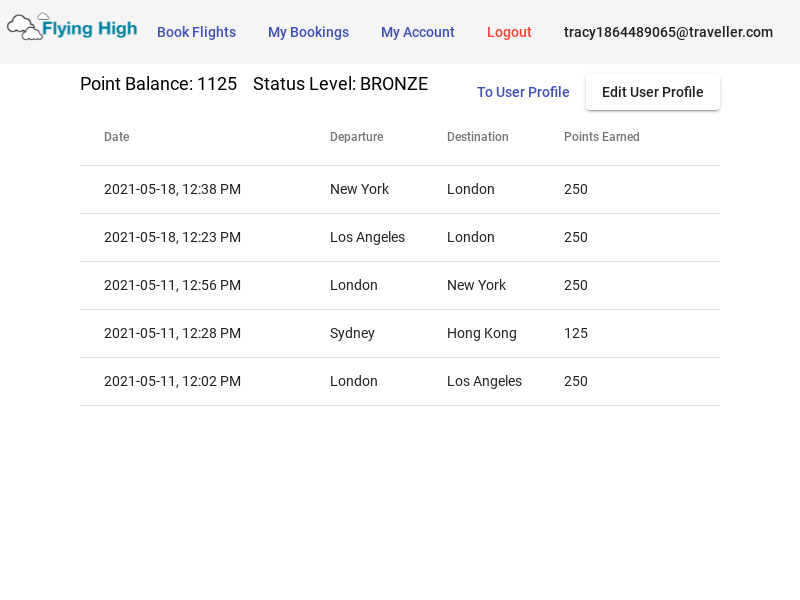Click the Status Level BRONZE text
Image resolution: width=800 pixels, height=600 pixels.
click(x=340, y=84)
